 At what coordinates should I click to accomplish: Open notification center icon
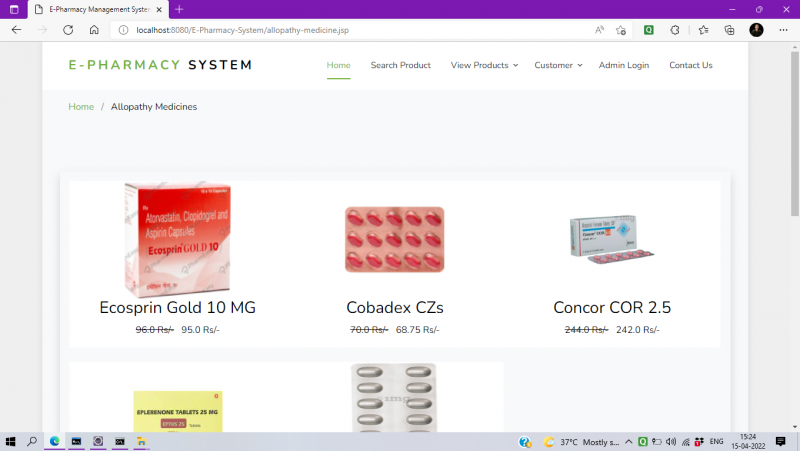tap(781, 442)
